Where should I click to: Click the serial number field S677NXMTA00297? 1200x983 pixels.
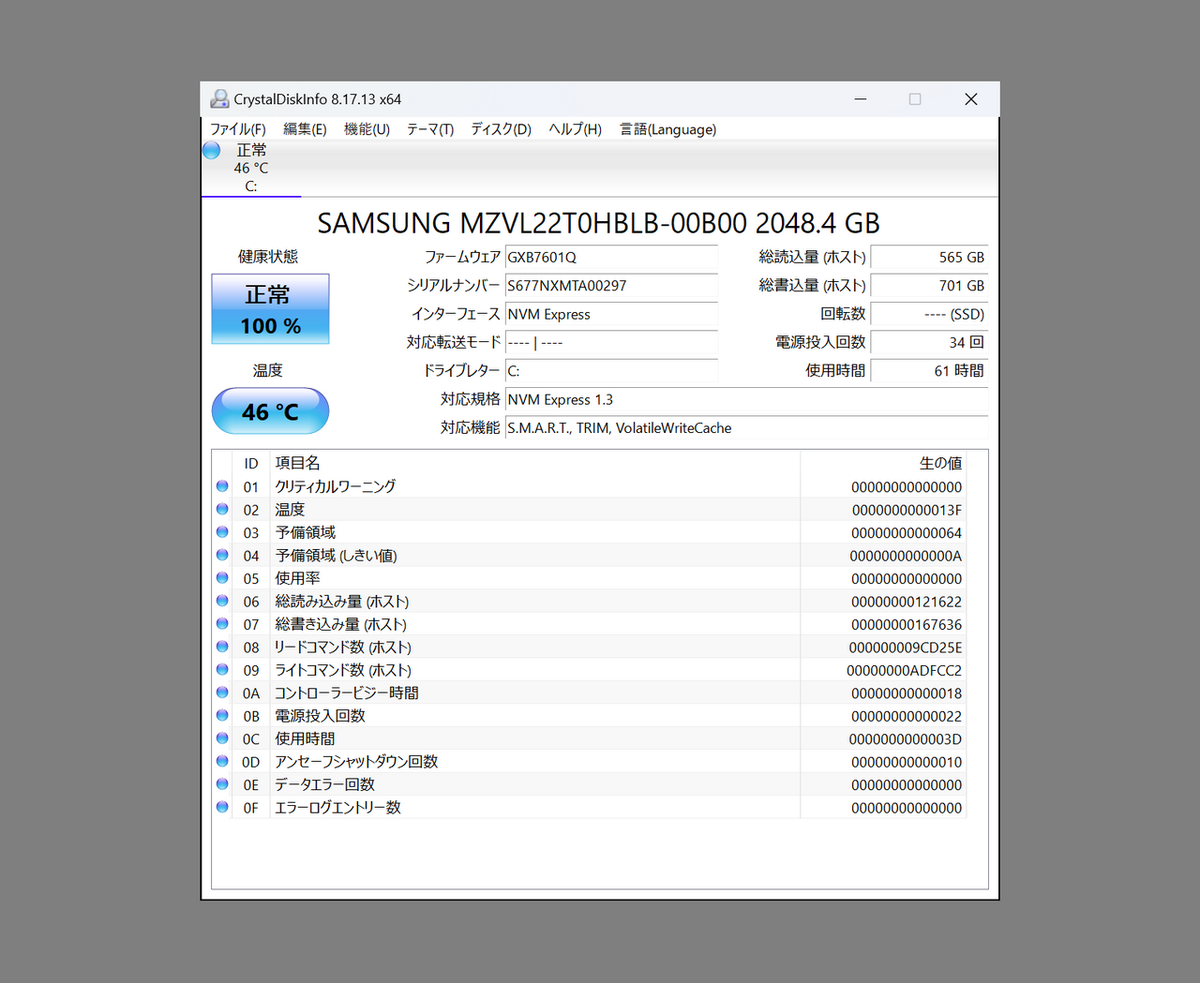[611, 285]
